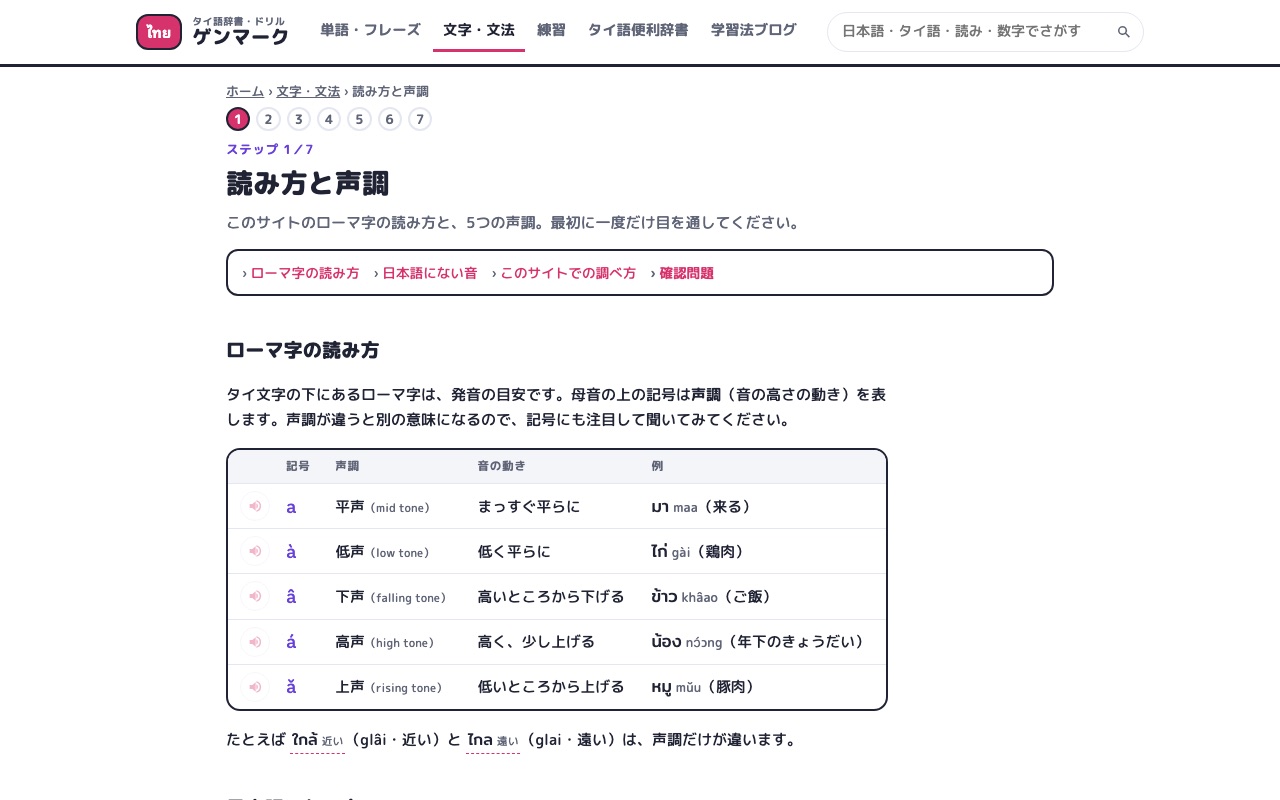Jump to step 3
This screenshot has height=800, width=1280.
[x=299, y=119]
